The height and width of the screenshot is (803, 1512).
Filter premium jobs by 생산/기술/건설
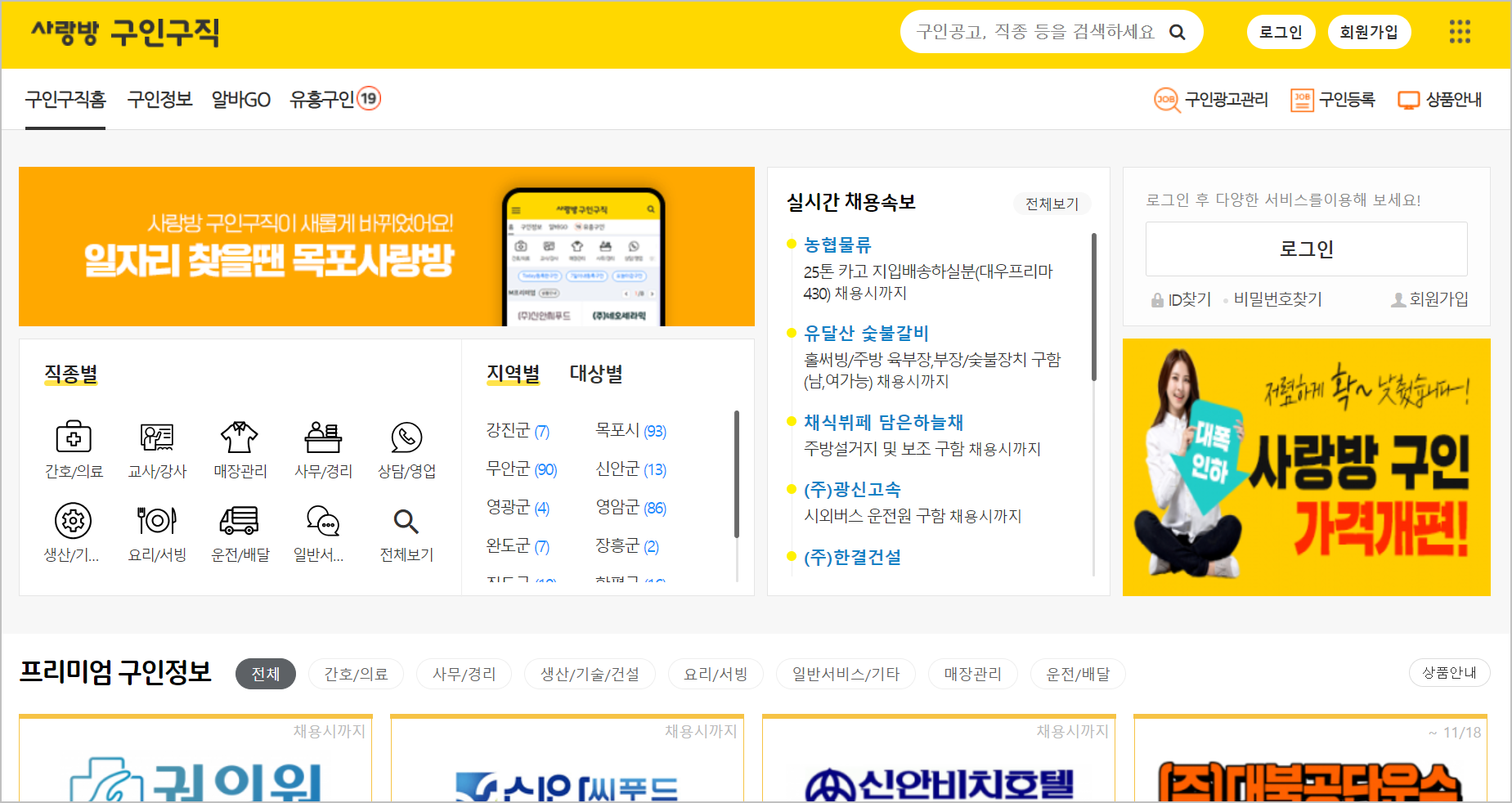[x=590, y=674]
